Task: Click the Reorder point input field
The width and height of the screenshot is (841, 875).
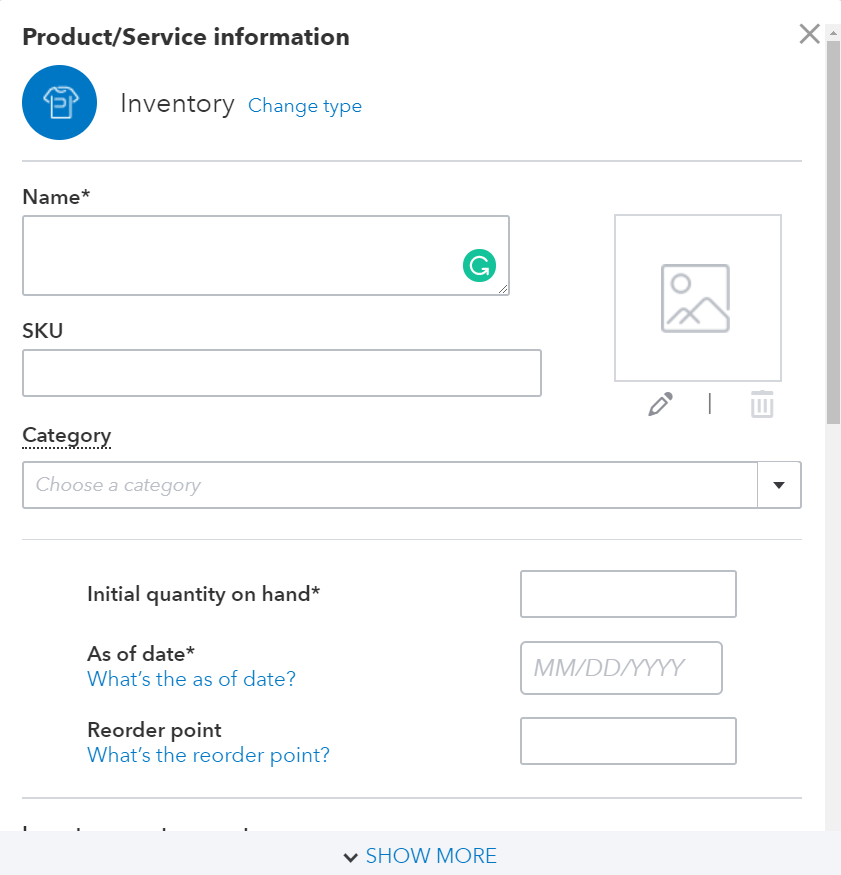Action: pos(628,741)
